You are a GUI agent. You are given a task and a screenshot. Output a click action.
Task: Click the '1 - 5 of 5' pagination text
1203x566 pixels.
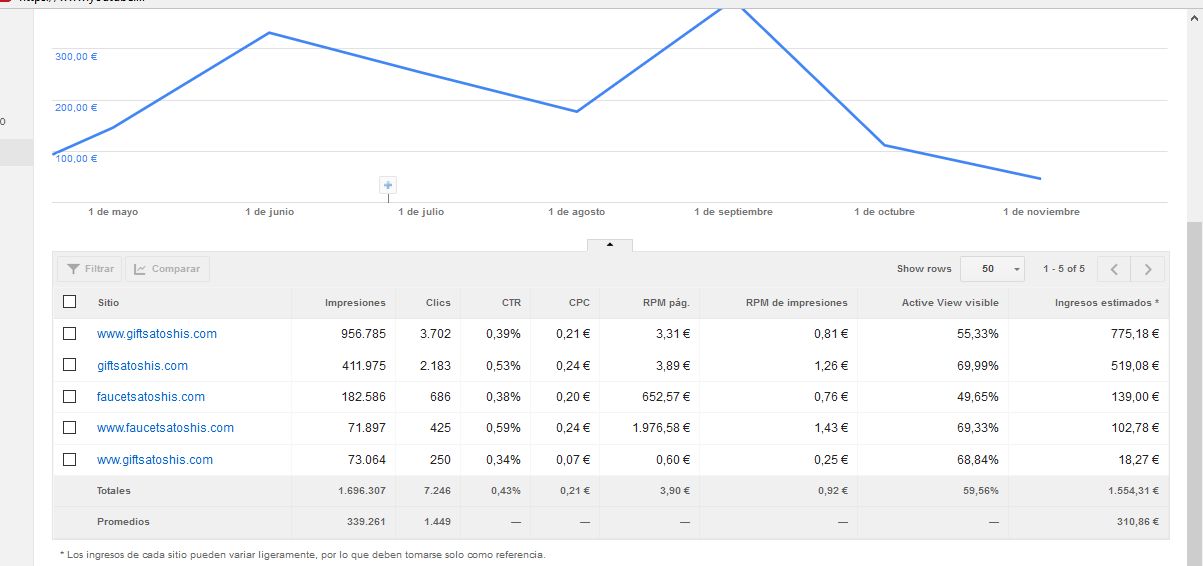coord(1063,269)
